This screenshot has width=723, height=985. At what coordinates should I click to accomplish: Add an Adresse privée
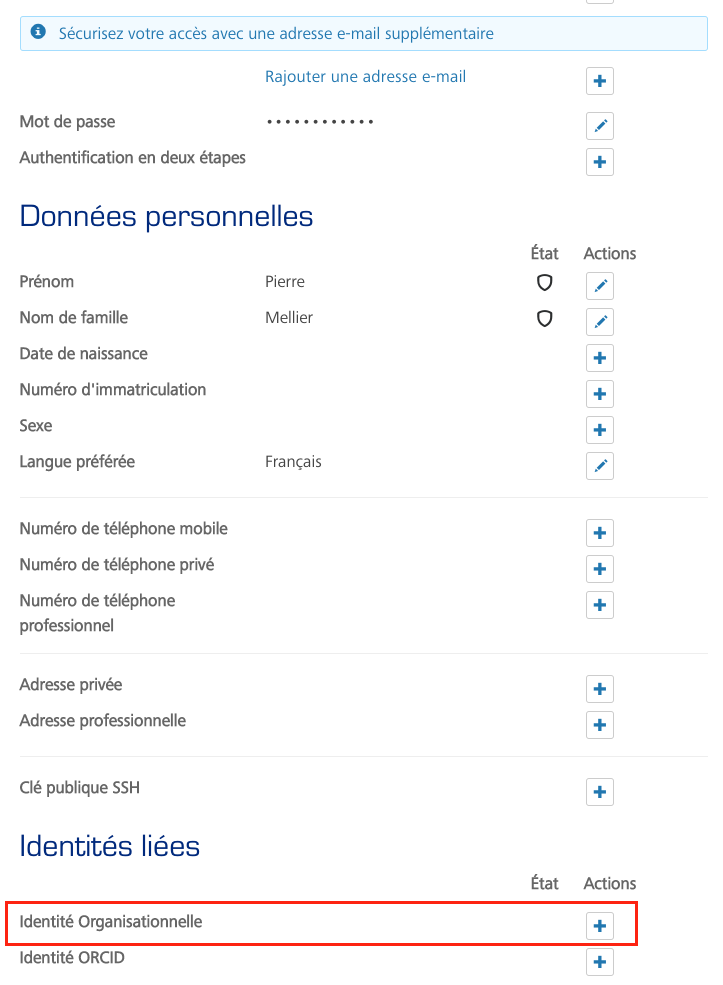[599, 689]
